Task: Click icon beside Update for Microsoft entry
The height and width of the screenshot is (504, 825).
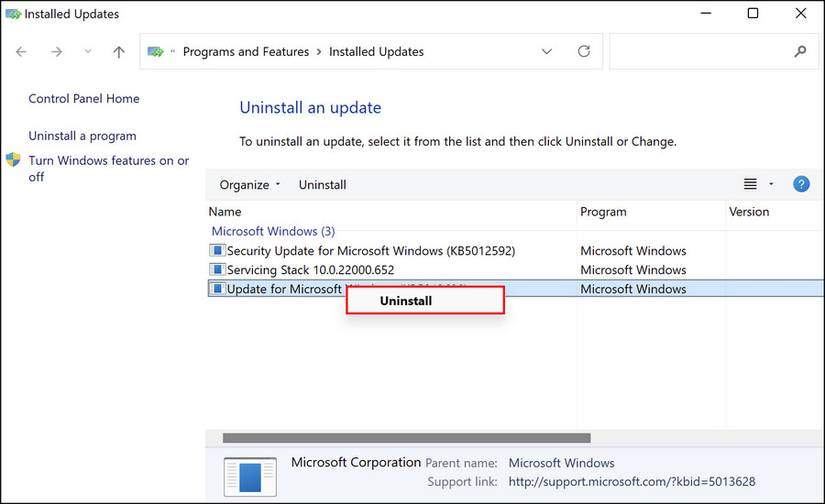Action: [x=217, y=288]
